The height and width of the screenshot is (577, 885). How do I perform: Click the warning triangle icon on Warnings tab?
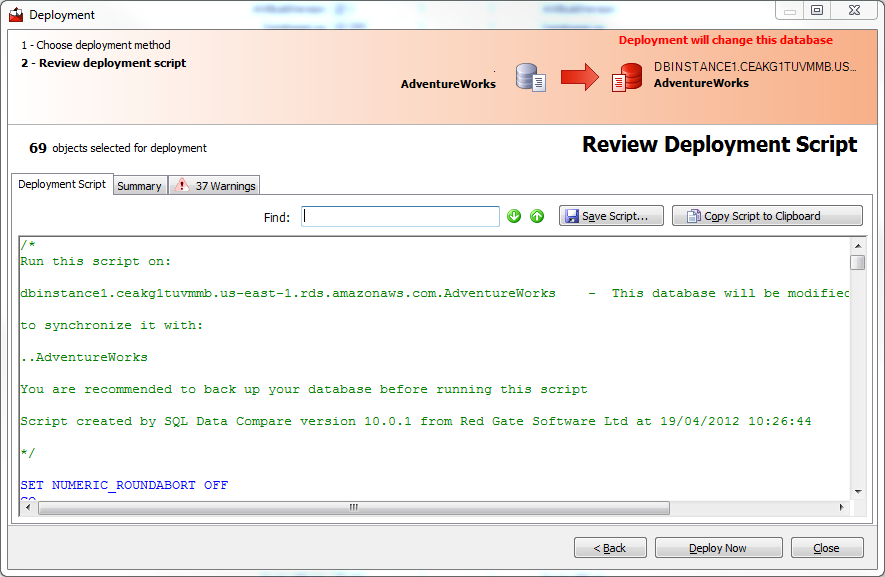(182, 185)
